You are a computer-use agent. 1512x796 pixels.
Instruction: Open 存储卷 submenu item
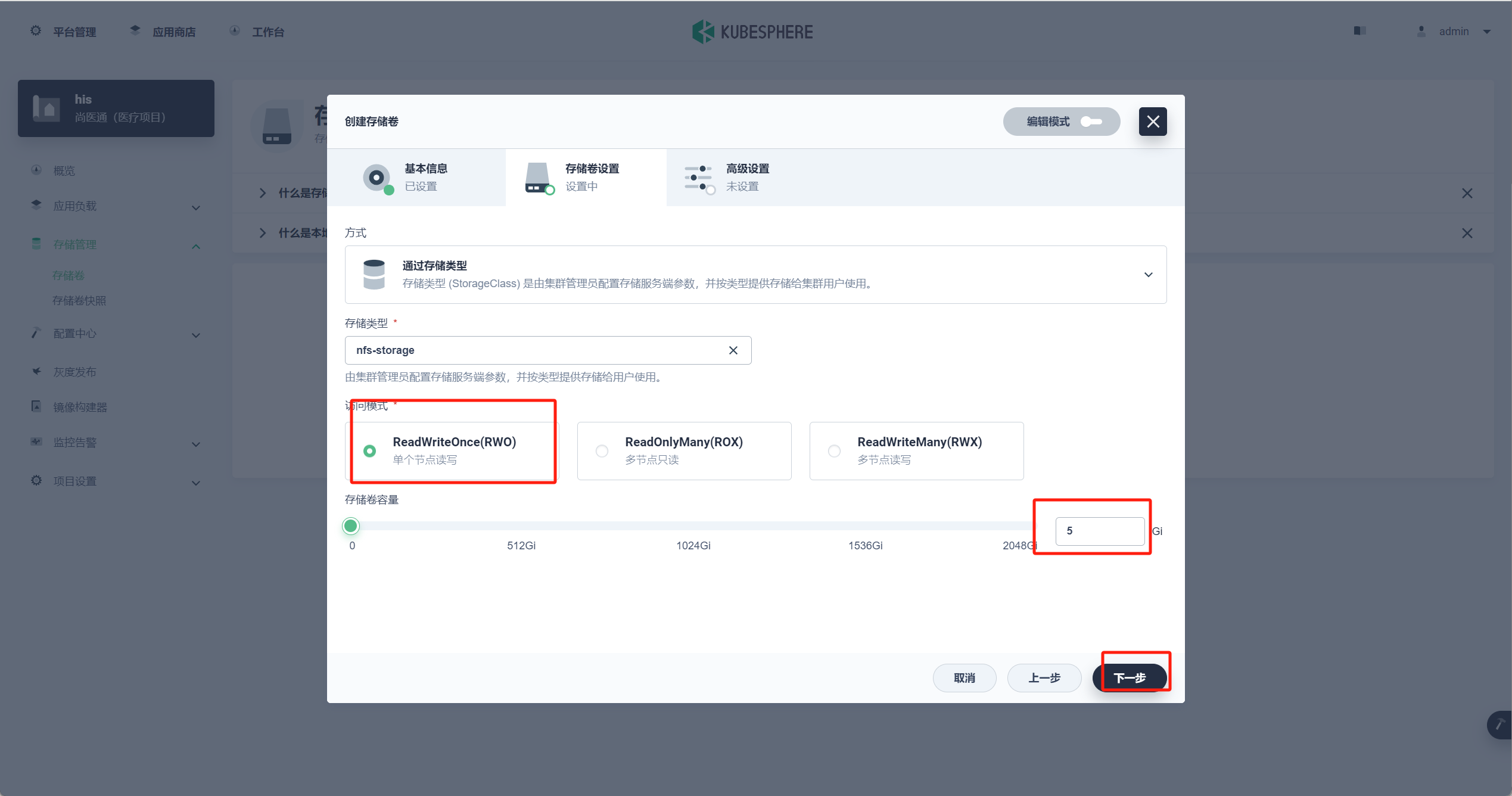(x=69, y=275)
